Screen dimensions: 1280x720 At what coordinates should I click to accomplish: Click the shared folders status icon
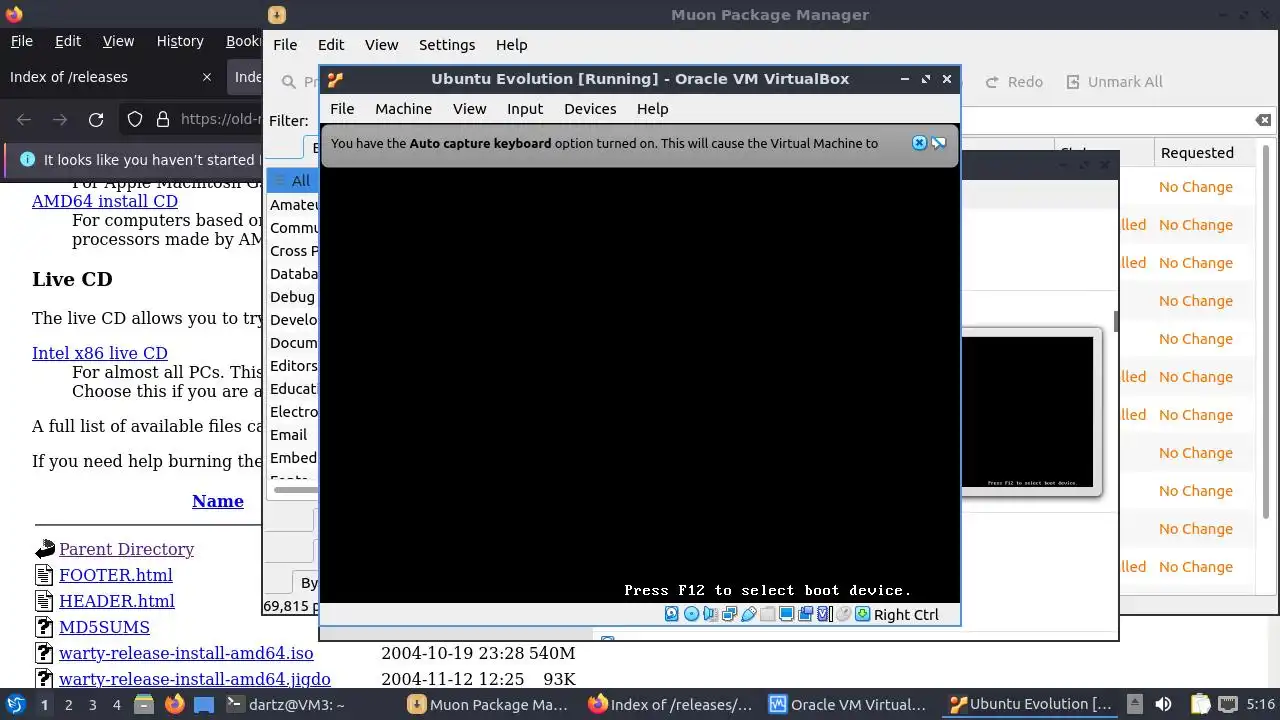click(767, 614)
